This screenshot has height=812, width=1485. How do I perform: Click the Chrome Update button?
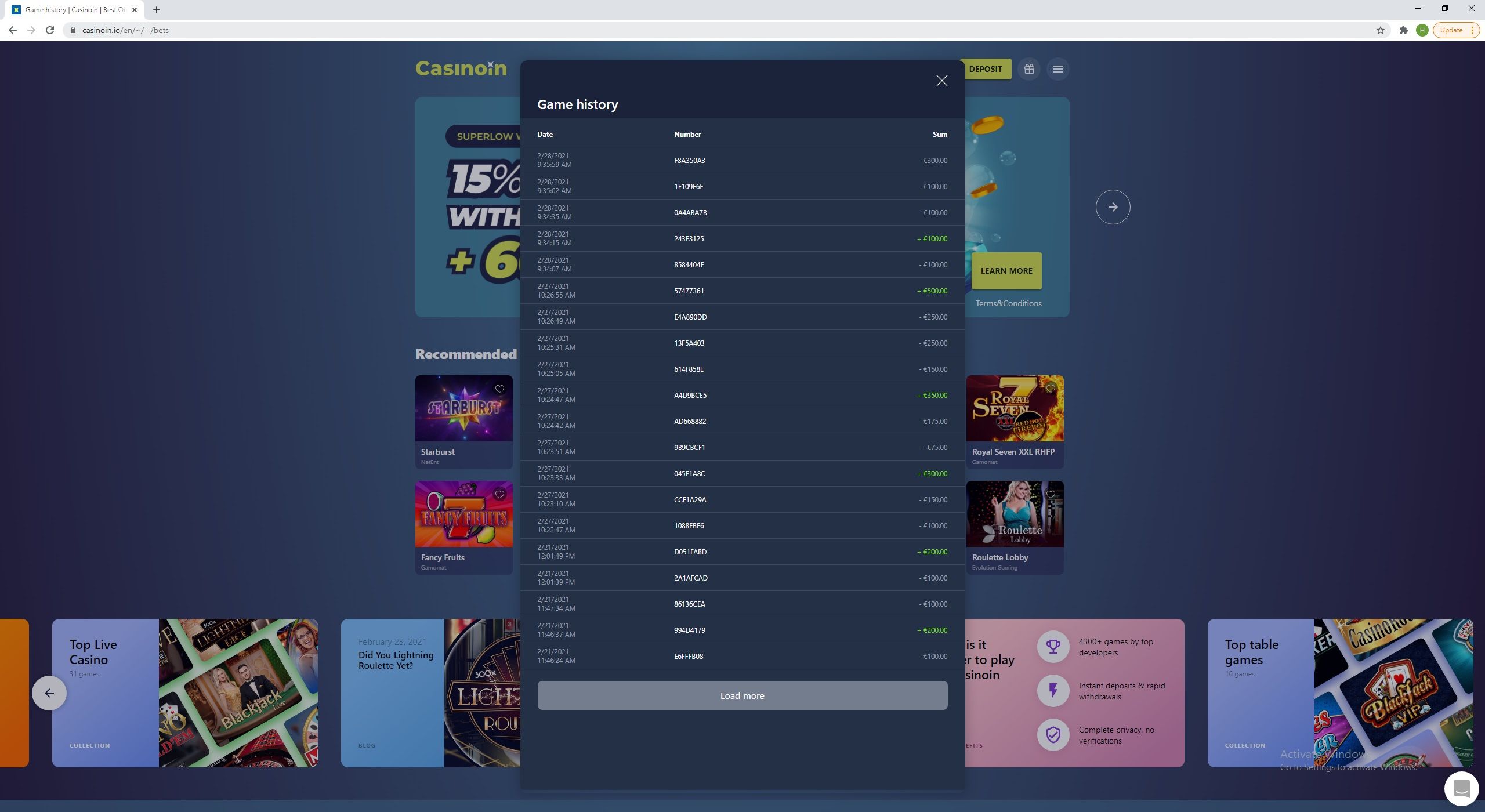[1455, 30]
